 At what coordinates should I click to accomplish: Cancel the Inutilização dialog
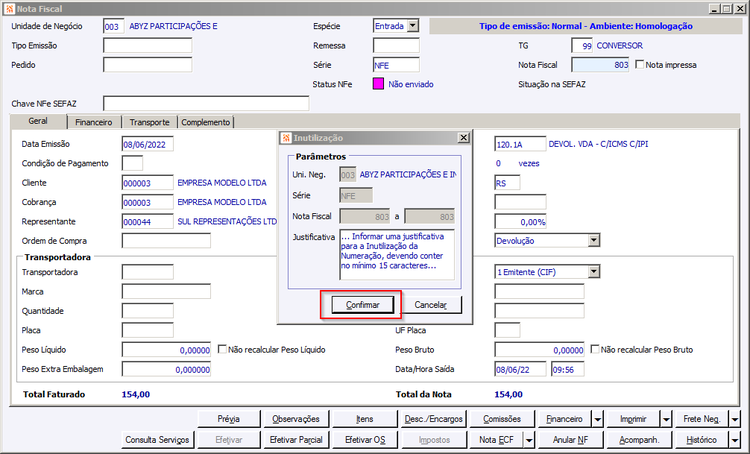pos(430,305)
